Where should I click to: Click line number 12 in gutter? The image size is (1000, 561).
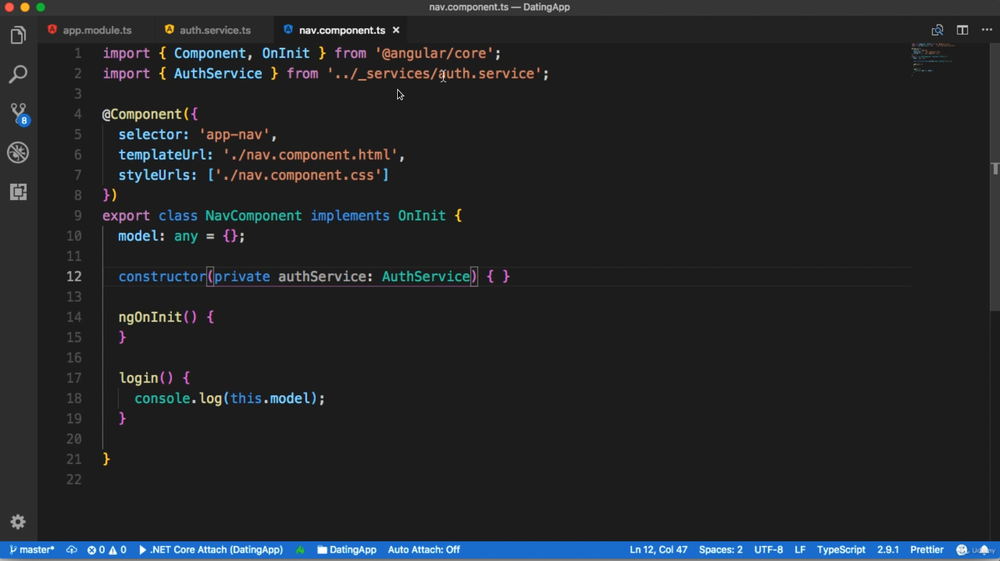click(74, 276)
